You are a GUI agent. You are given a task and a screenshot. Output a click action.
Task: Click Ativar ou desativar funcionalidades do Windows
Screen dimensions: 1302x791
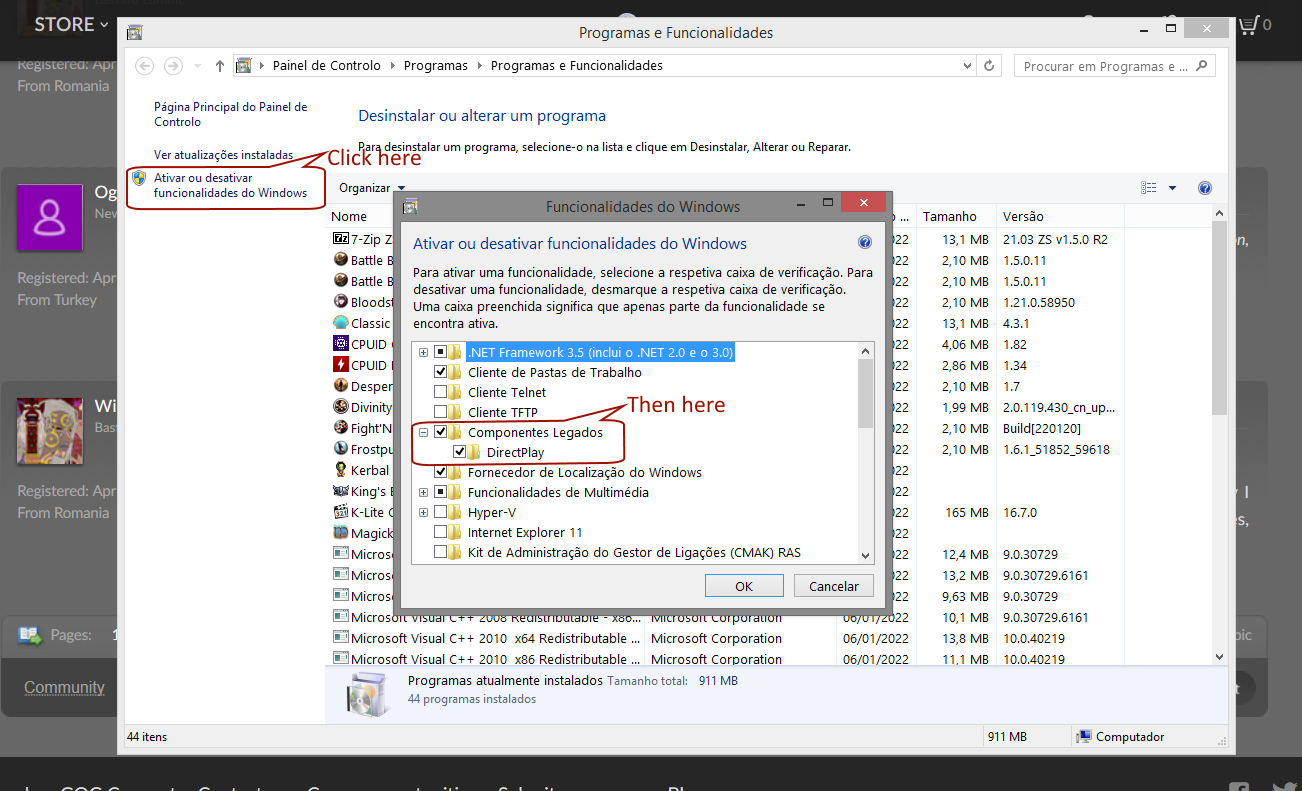231,185
